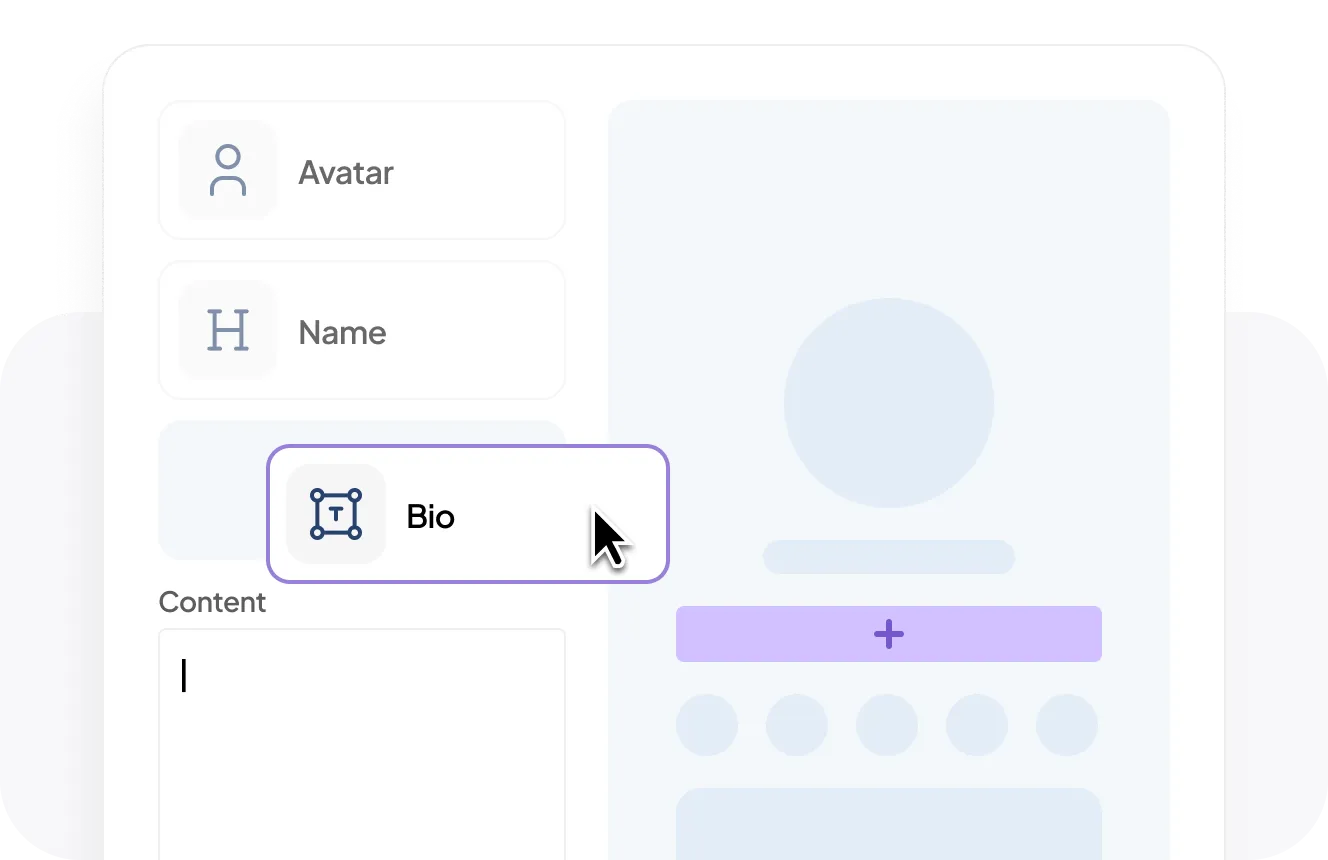Click the Avatar person icon

tap(228, 170)
